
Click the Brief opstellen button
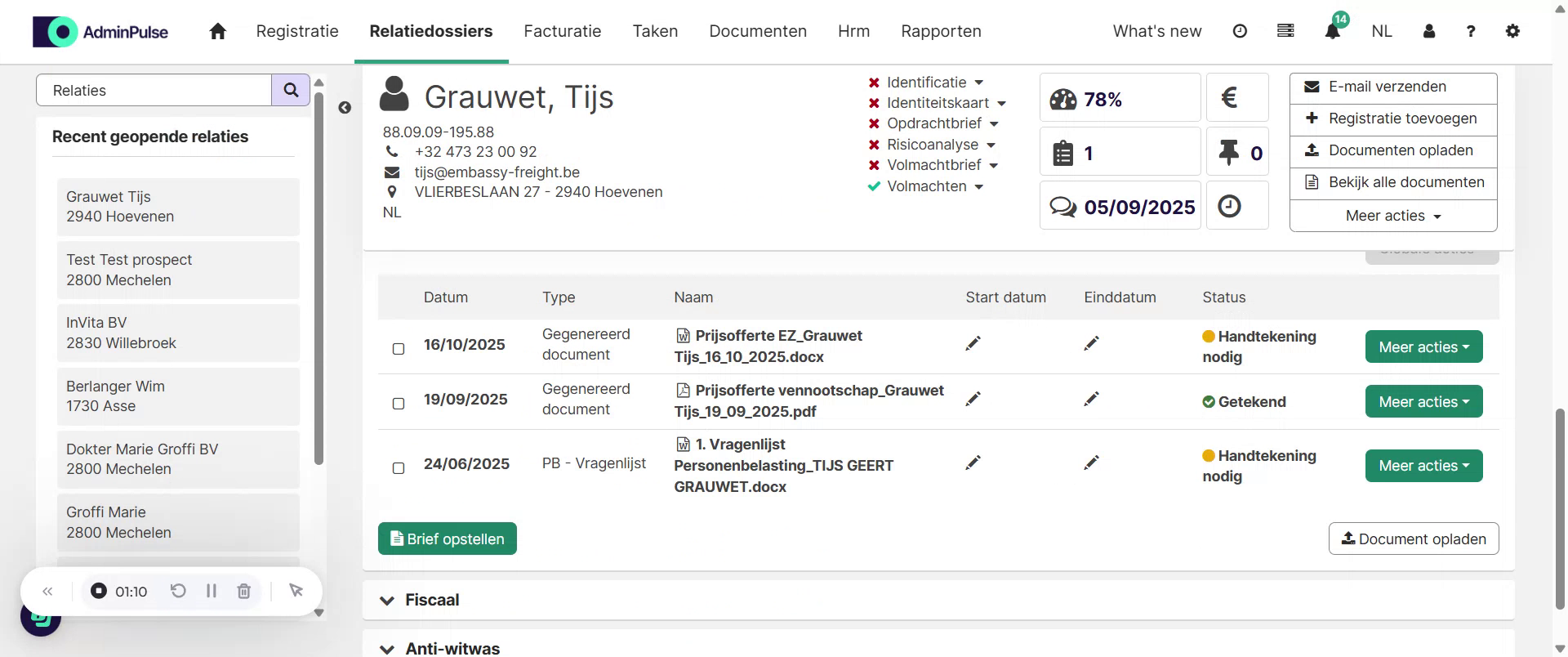point(447,539)
